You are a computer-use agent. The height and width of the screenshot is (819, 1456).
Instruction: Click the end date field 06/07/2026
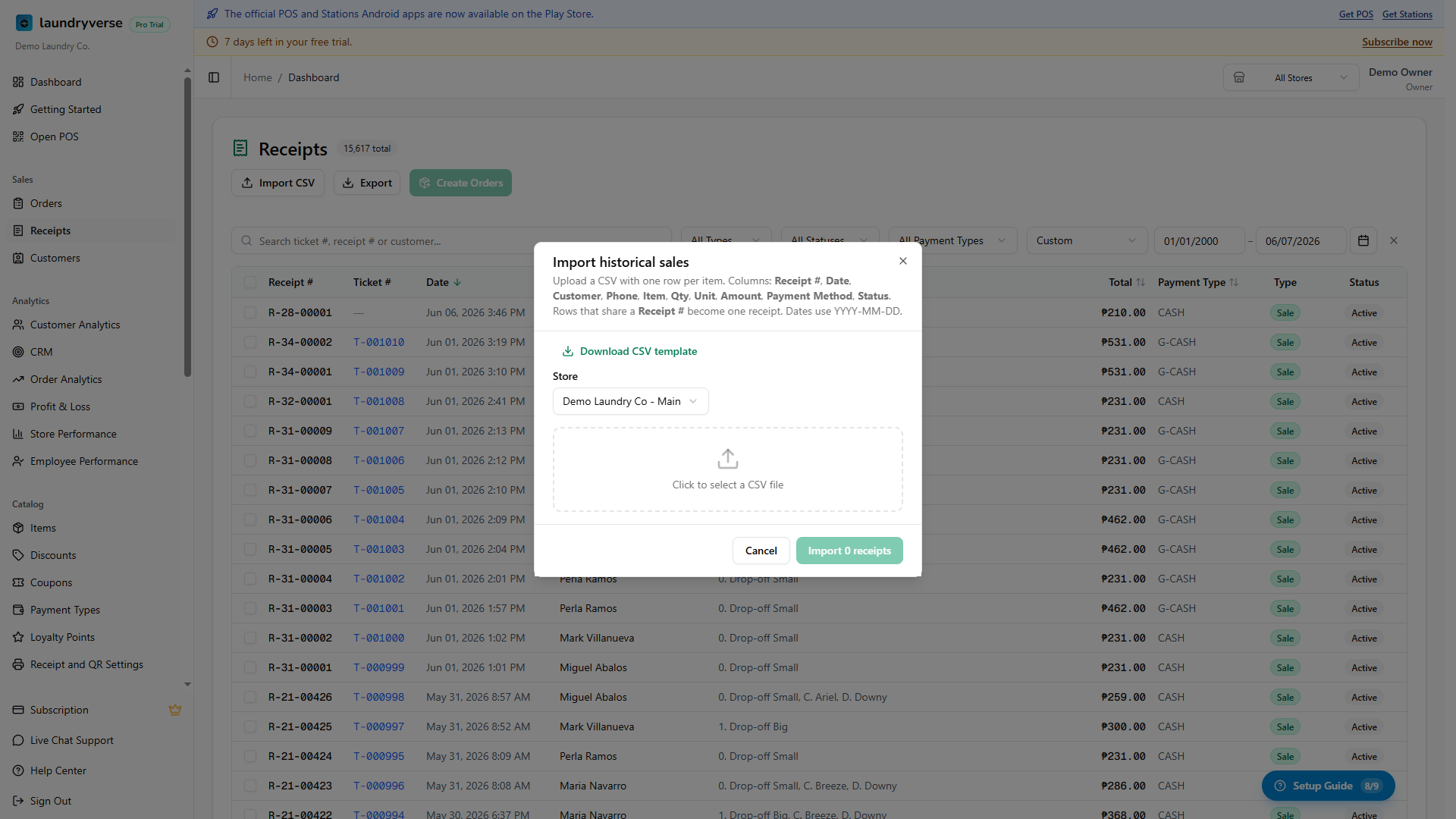coord(1301,241)
